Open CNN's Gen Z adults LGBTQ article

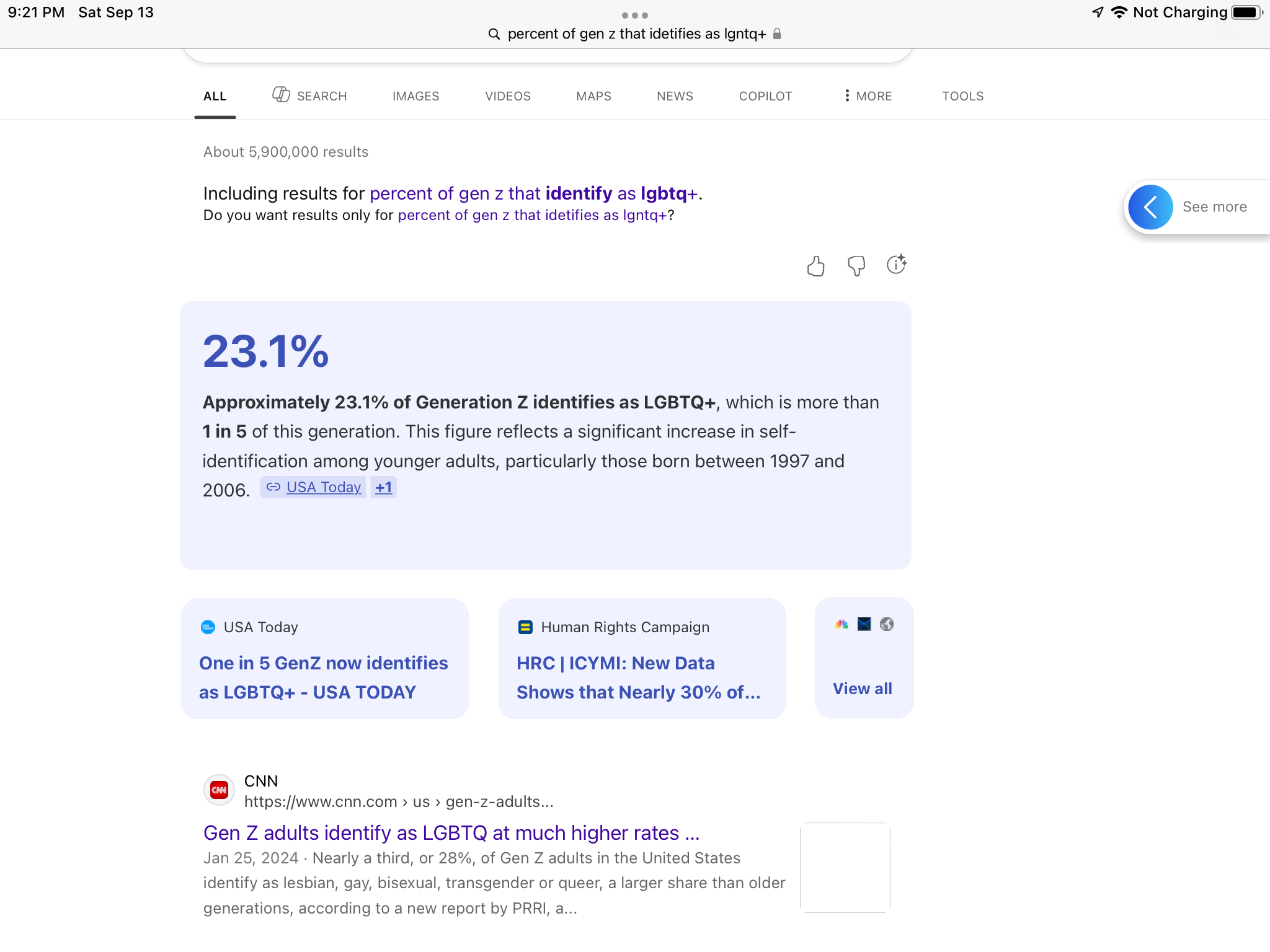tap(451, 832)
